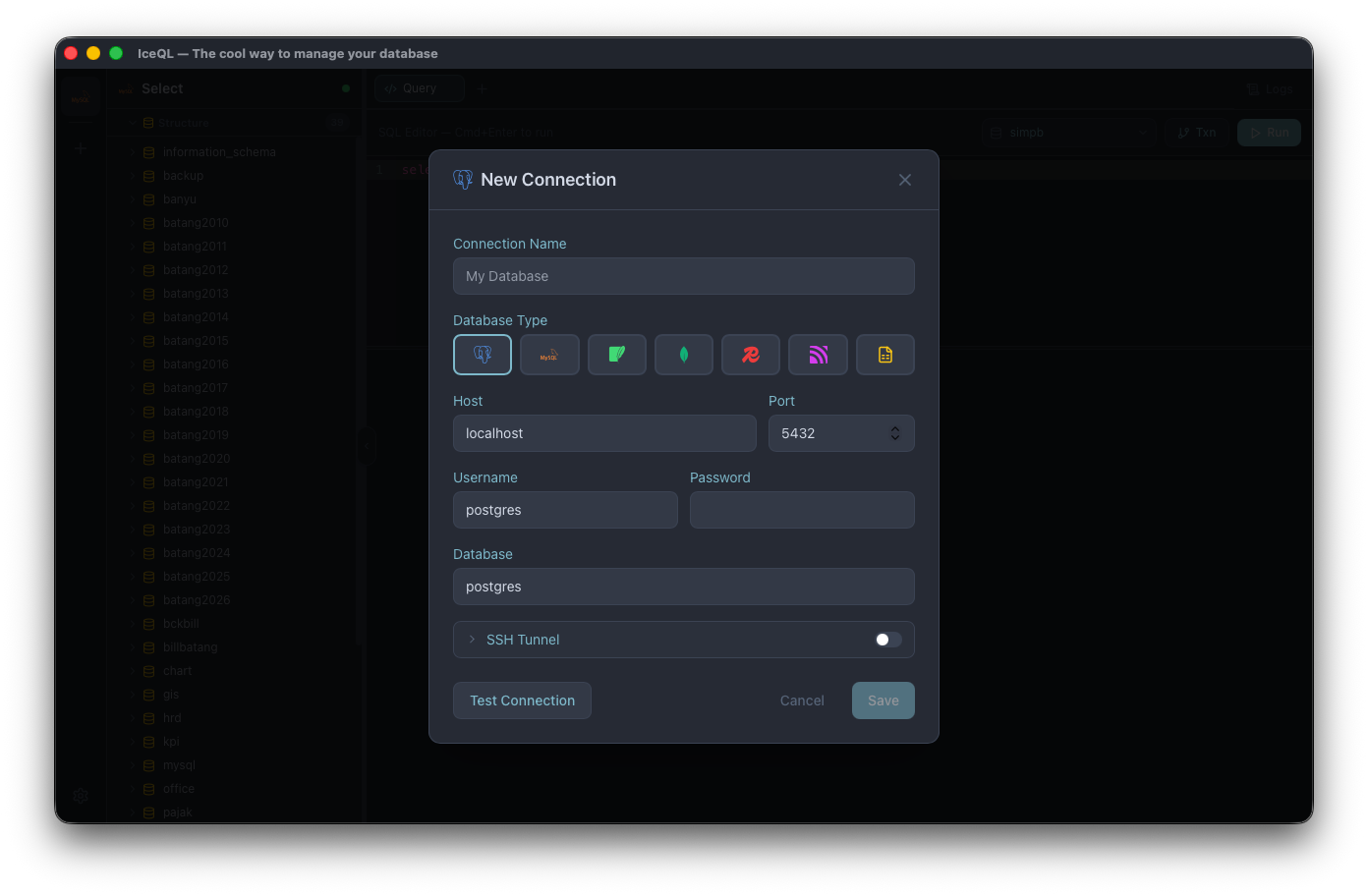This screenshot has height=896, width=1368.
Task: Click the chart database icon
Action: (149, 671)
